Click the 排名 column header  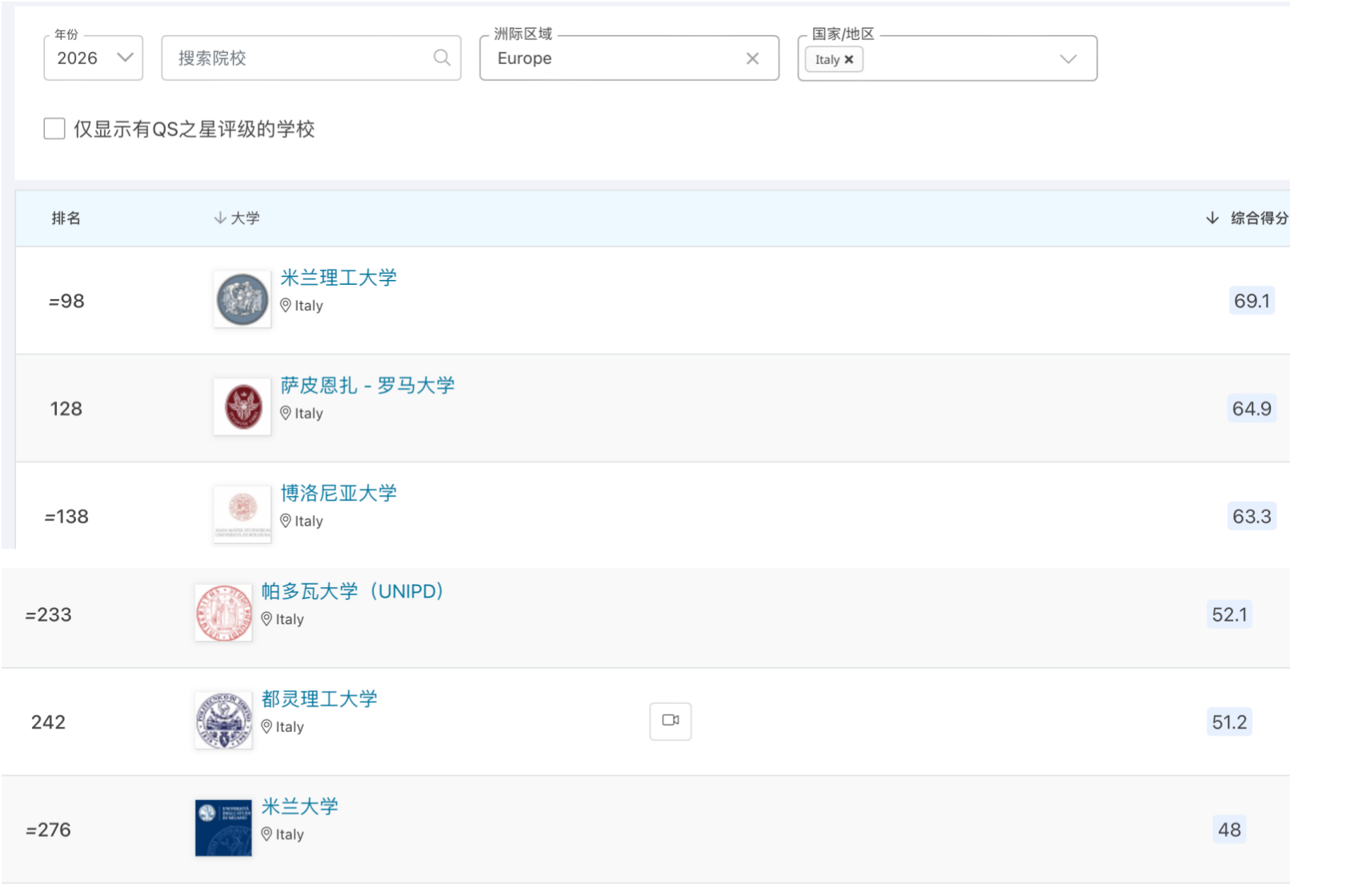coord(66,218)
